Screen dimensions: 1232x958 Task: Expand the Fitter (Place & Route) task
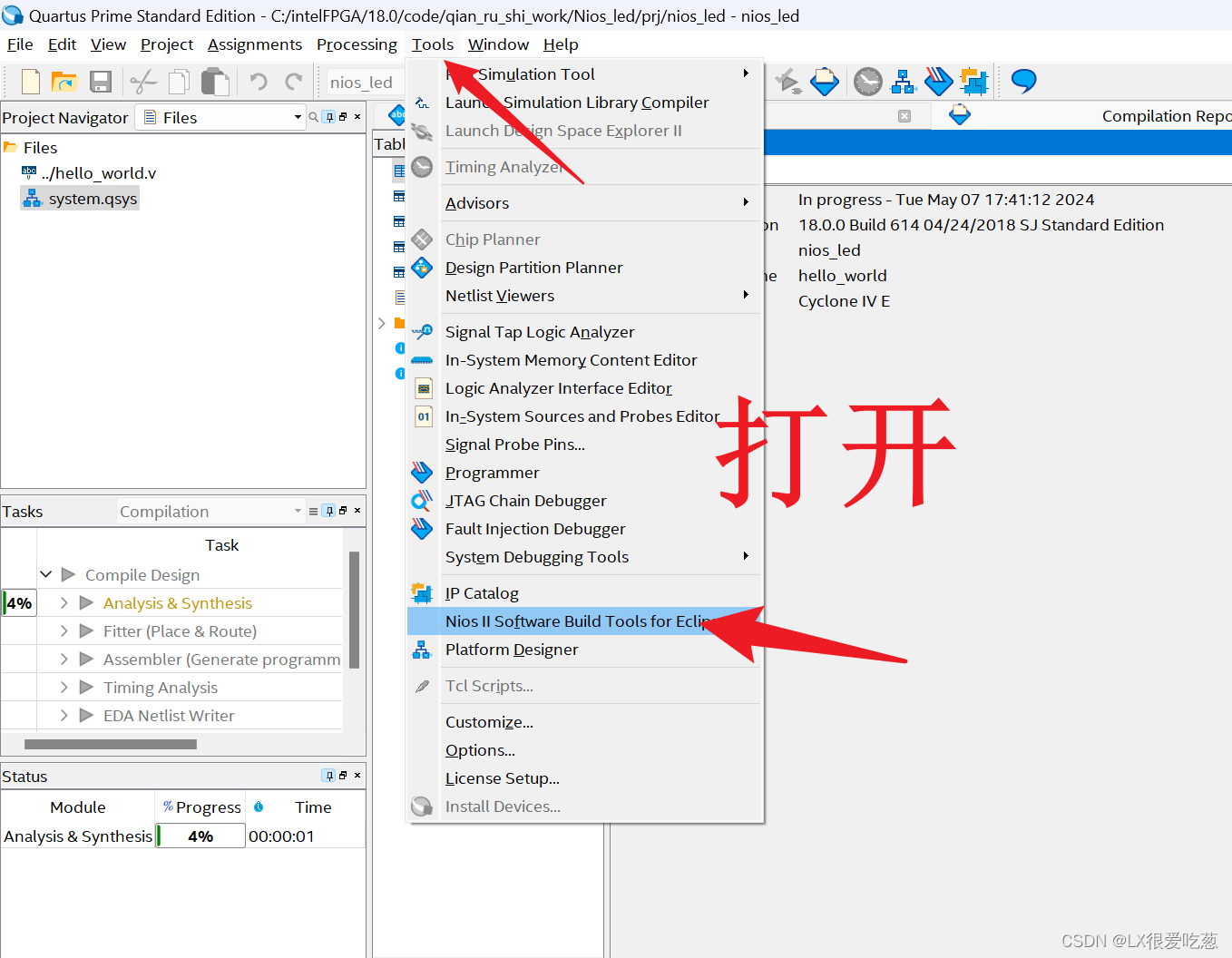[64, 631]
